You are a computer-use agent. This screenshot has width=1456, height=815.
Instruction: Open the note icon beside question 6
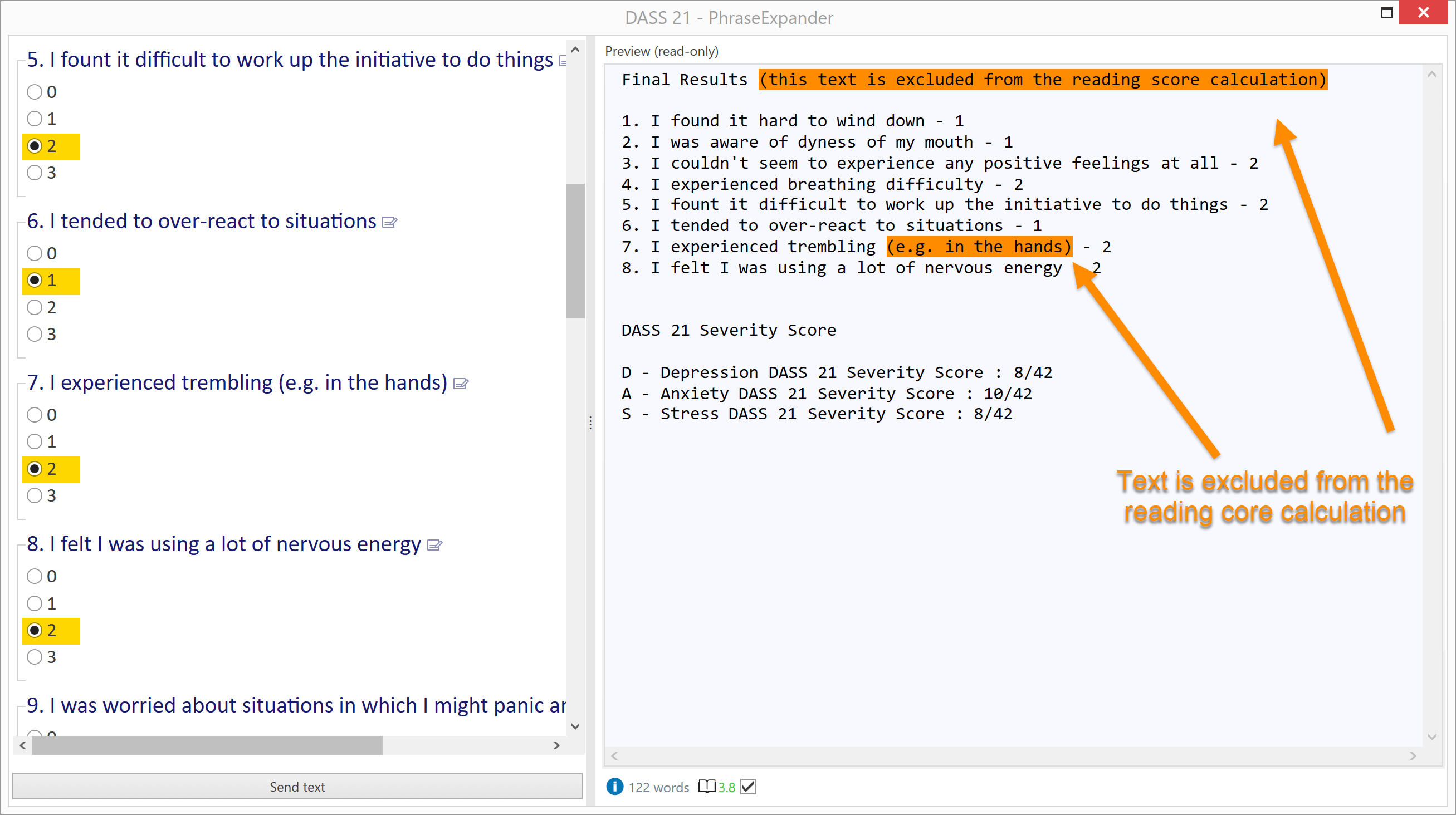389,222
